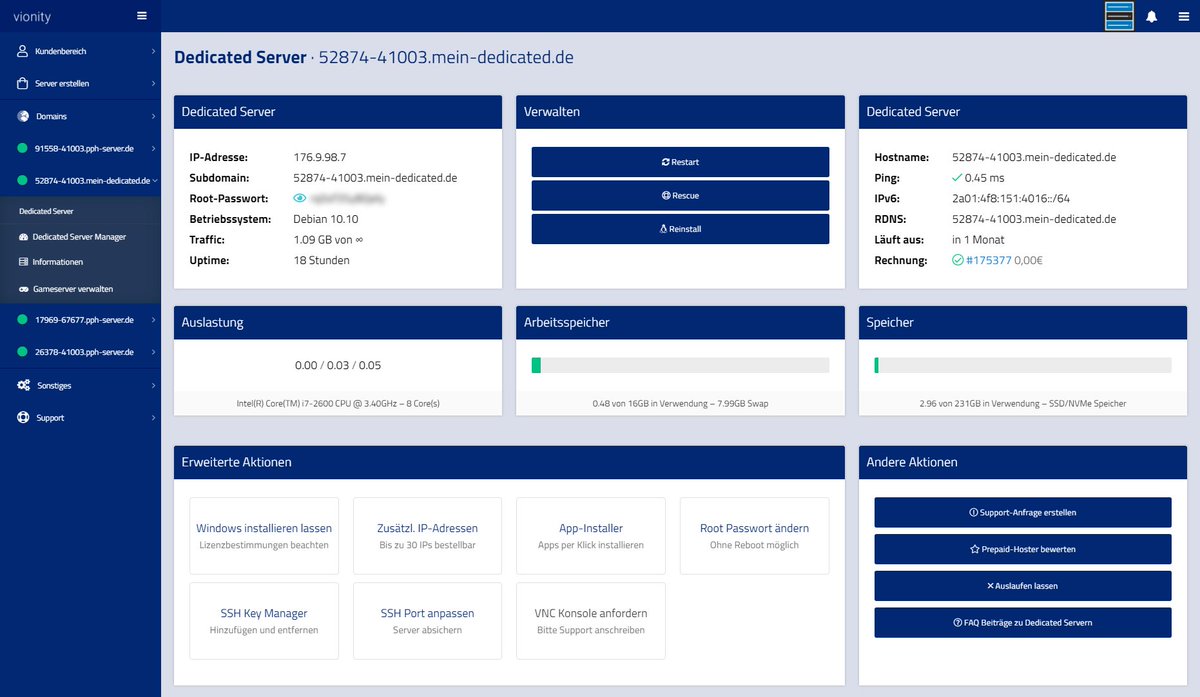Open SSH Port anpassen card
The width and height of the screenshot is (1200, 697).
[427, 621]
